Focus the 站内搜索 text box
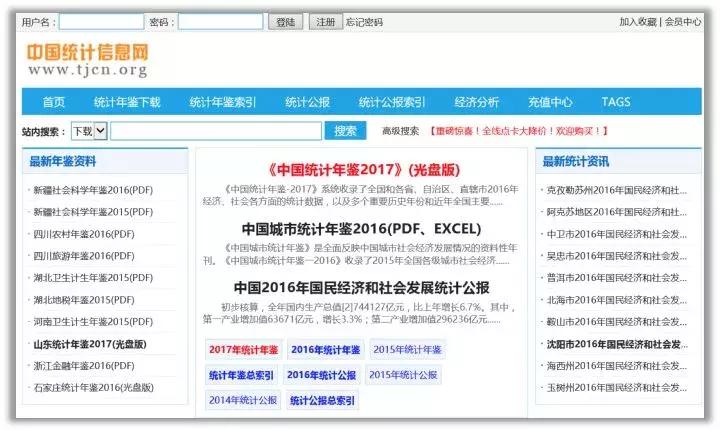The height and width of the screenshot is (431, 720). pos(216,131)
